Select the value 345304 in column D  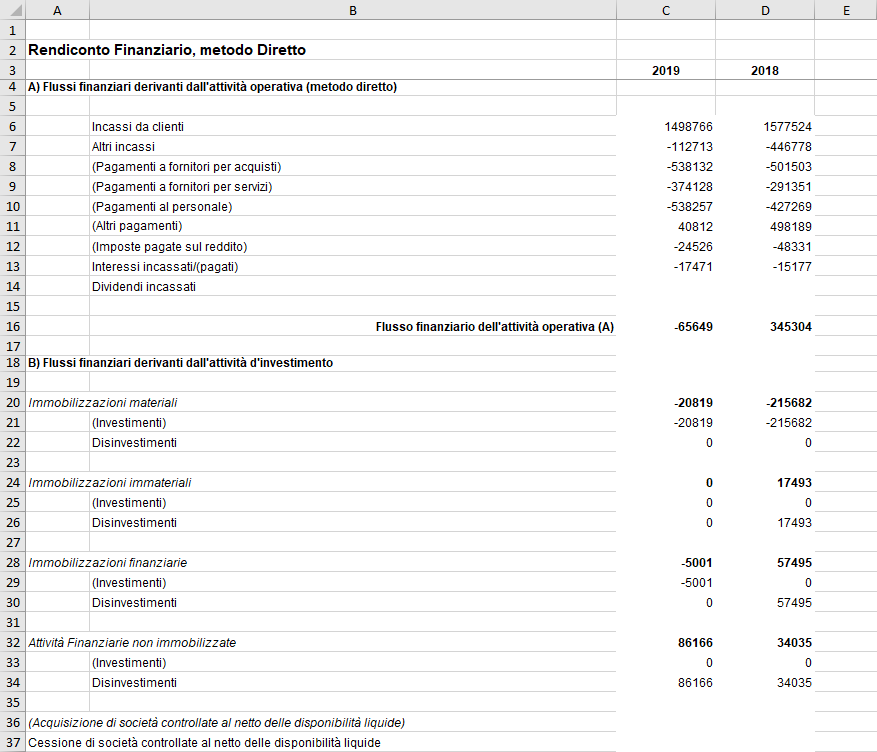click(x=789, y=327)
